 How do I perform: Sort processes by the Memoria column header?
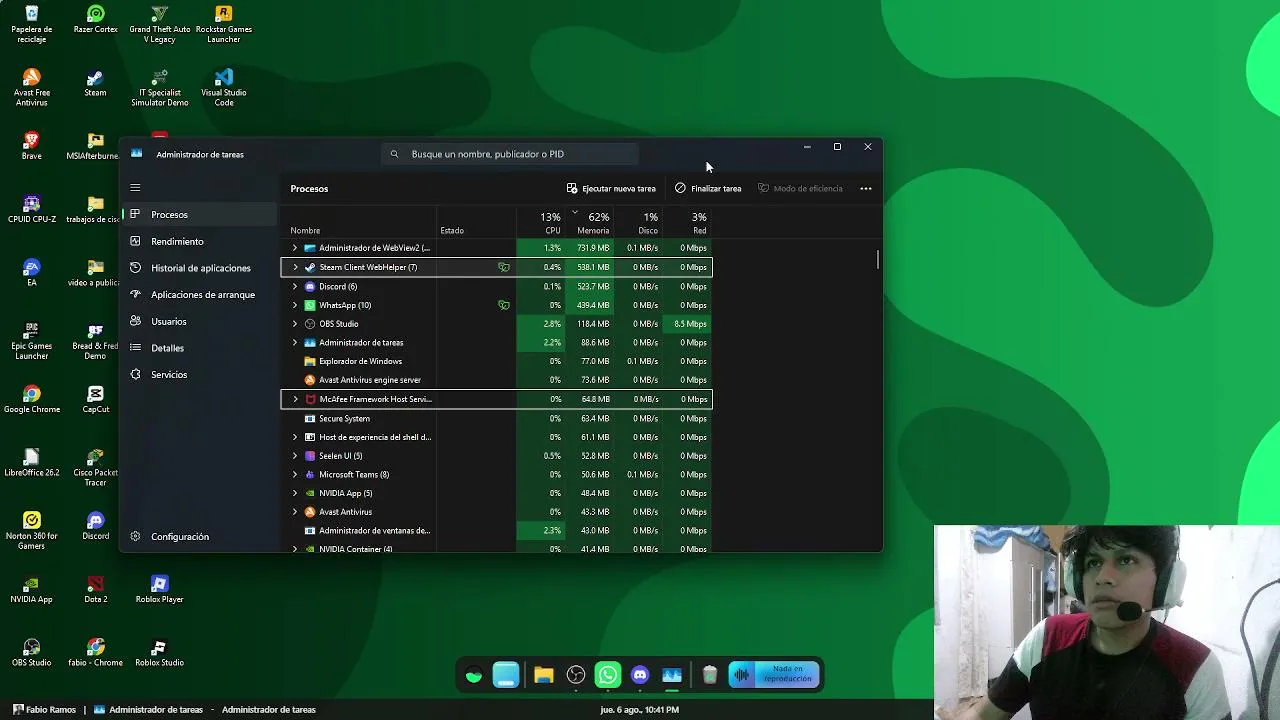(x=590, y=223)
